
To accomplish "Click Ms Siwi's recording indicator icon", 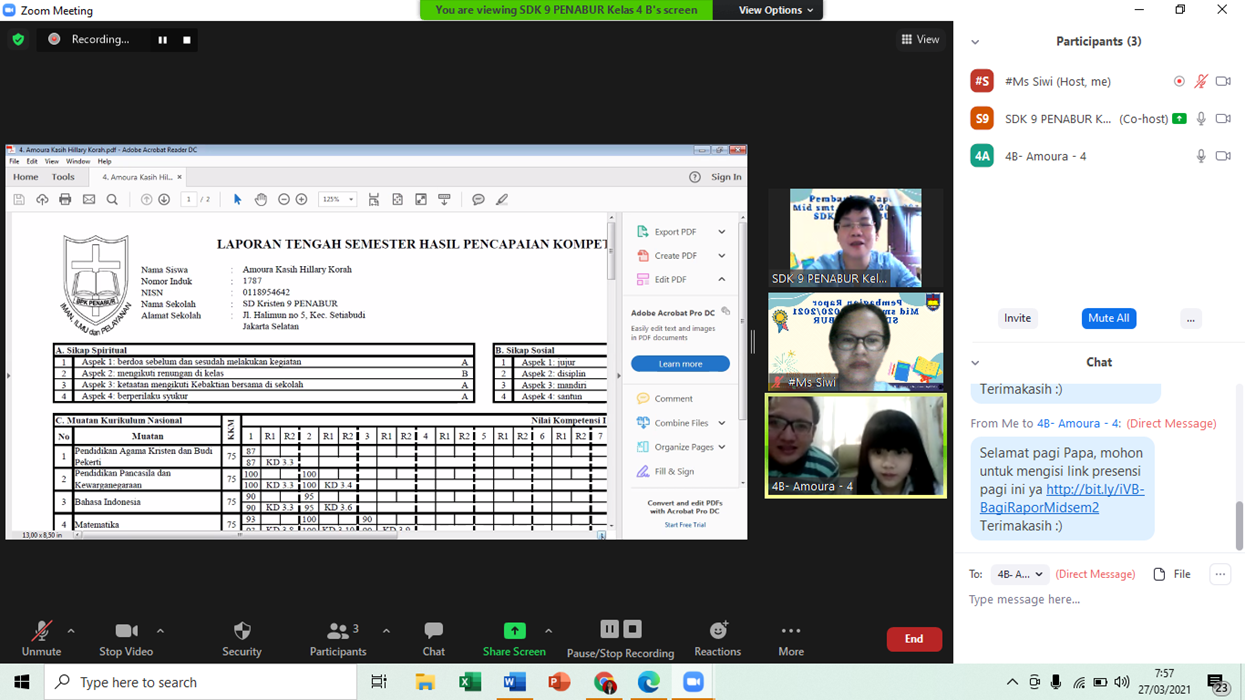I will tap(1179, 81).
